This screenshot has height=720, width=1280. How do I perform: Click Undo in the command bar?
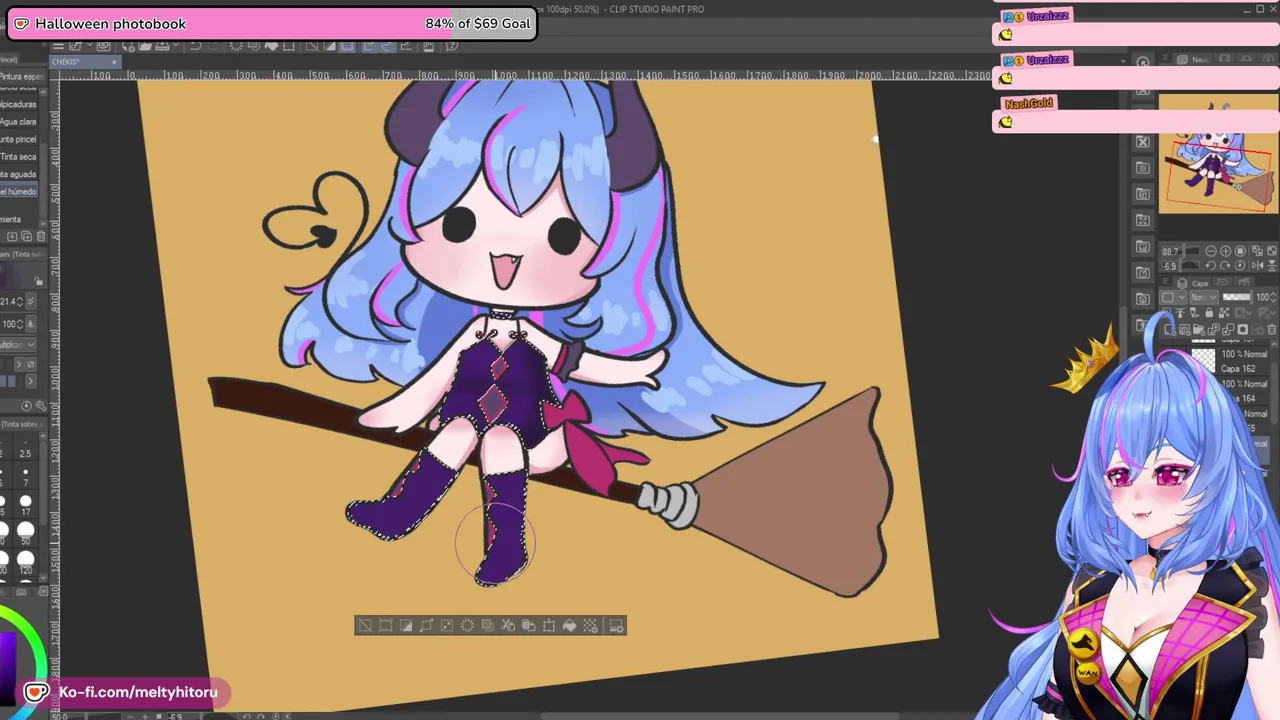point(195,46)
